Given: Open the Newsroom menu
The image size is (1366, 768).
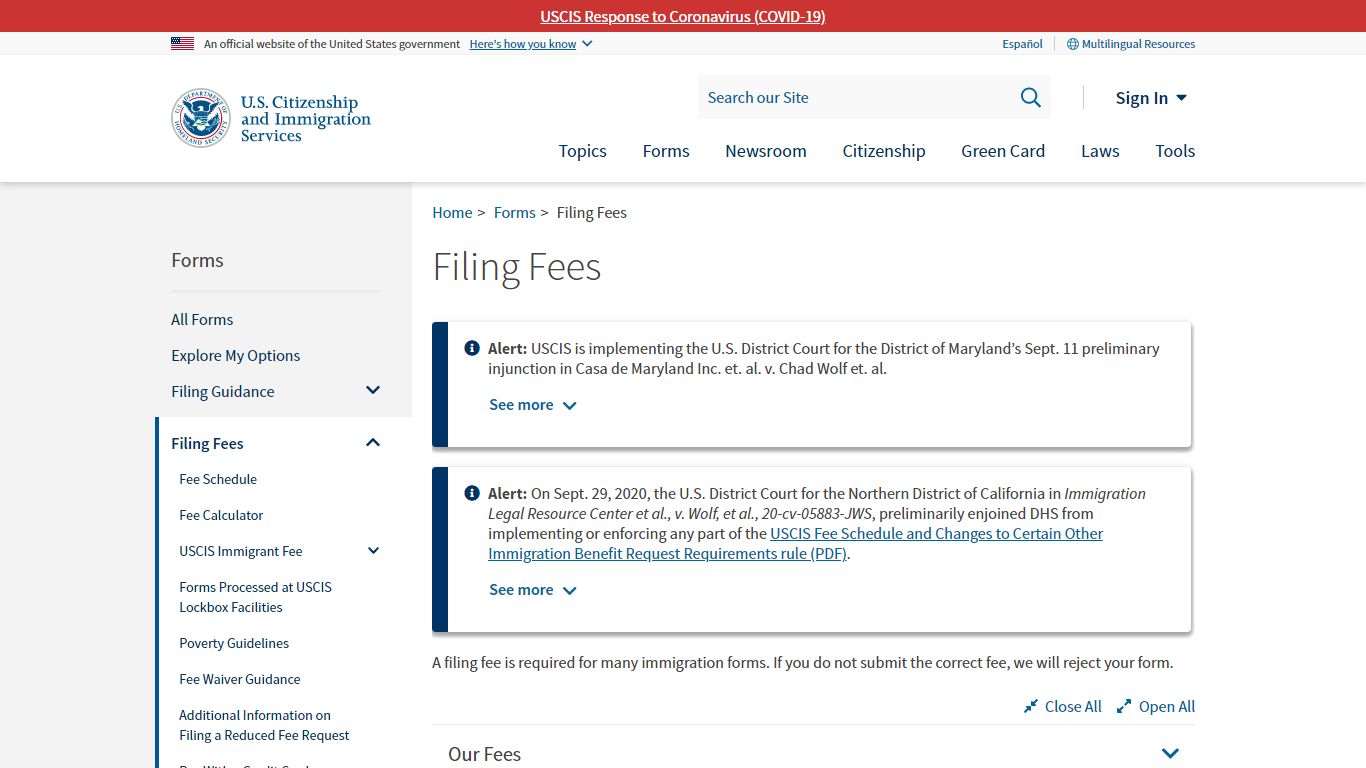Looking at the screenshot, I should 766,151.
